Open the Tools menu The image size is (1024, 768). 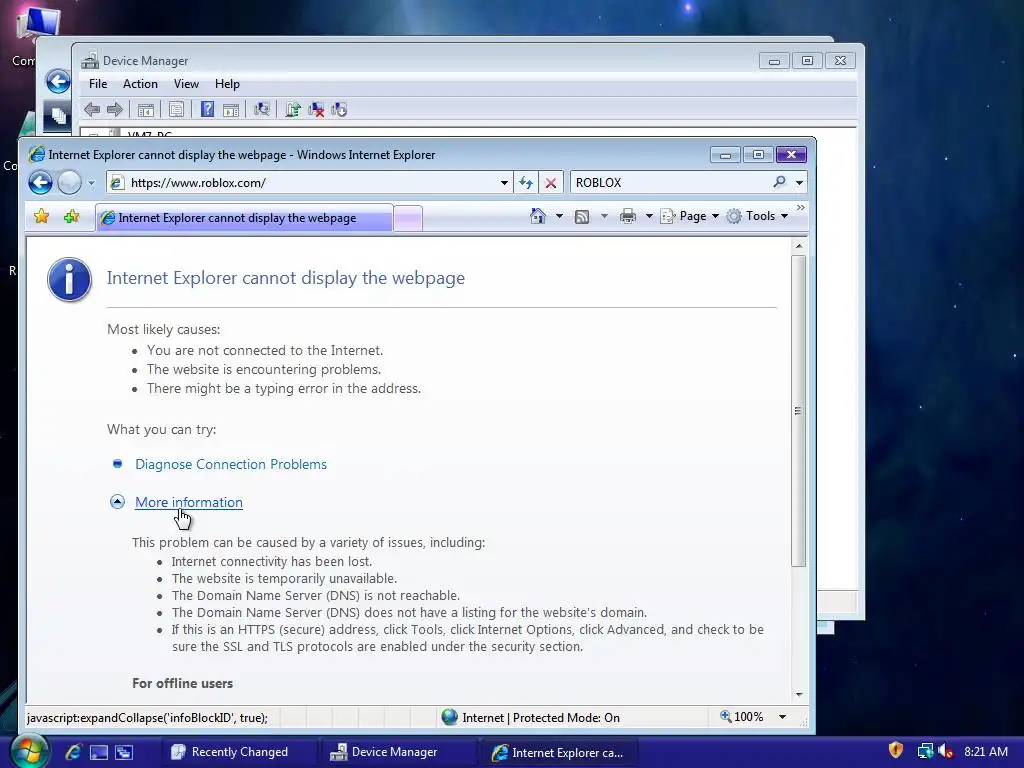click(758, 216)
